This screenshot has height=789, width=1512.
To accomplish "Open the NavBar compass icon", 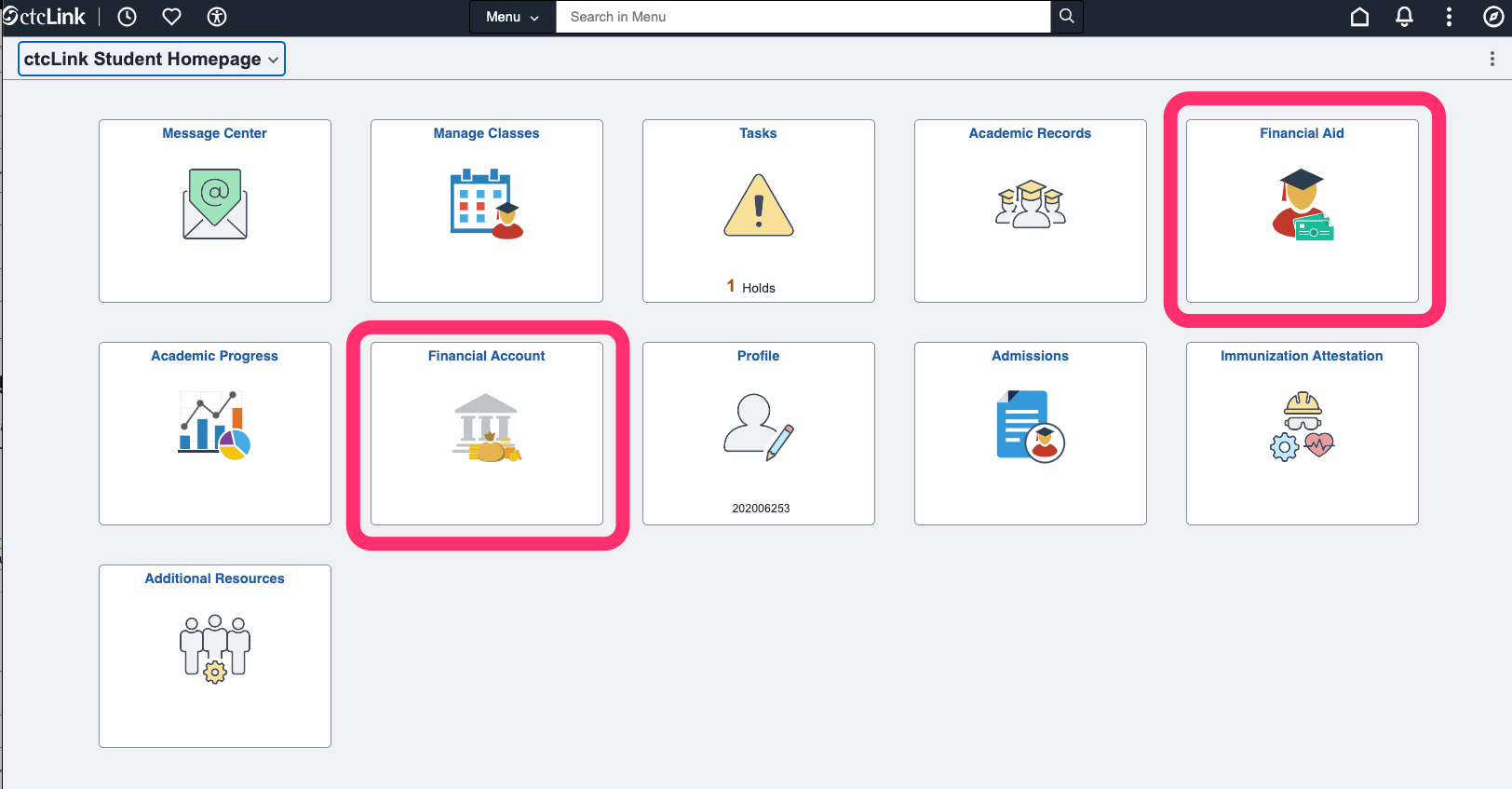I will [1493, 17].
